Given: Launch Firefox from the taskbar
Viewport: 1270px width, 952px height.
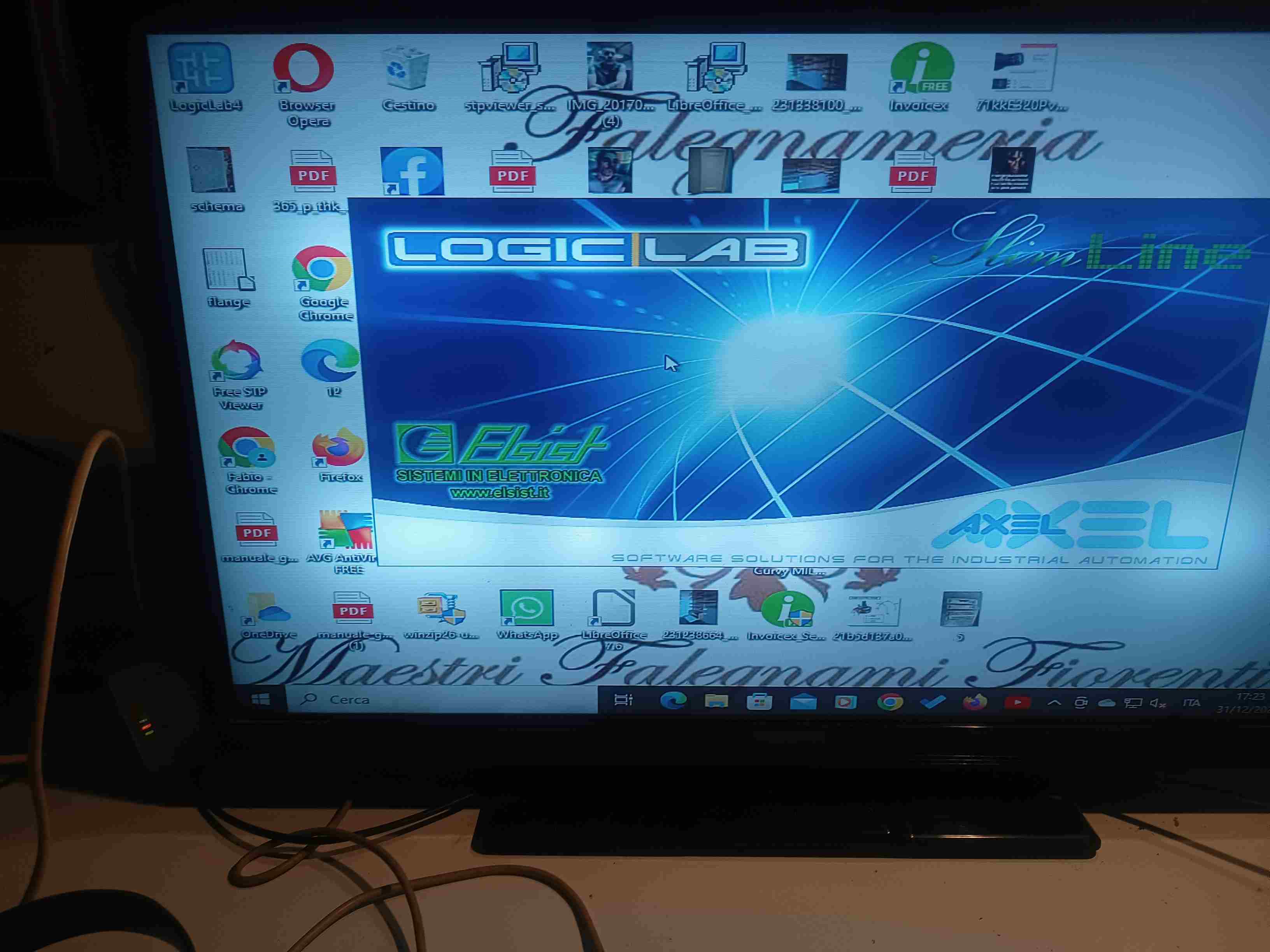Looking at the screenshot, I should (974, 702).
